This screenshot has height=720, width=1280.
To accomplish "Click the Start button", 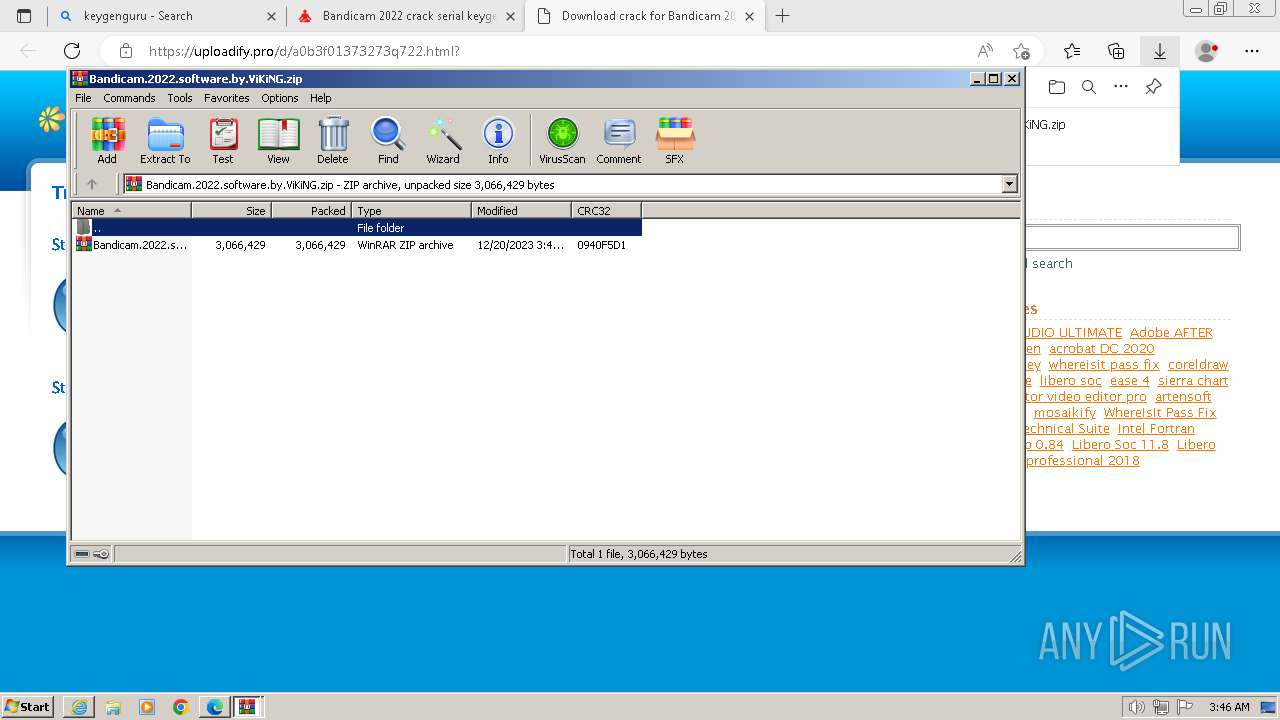I will (x=27, y=706).
